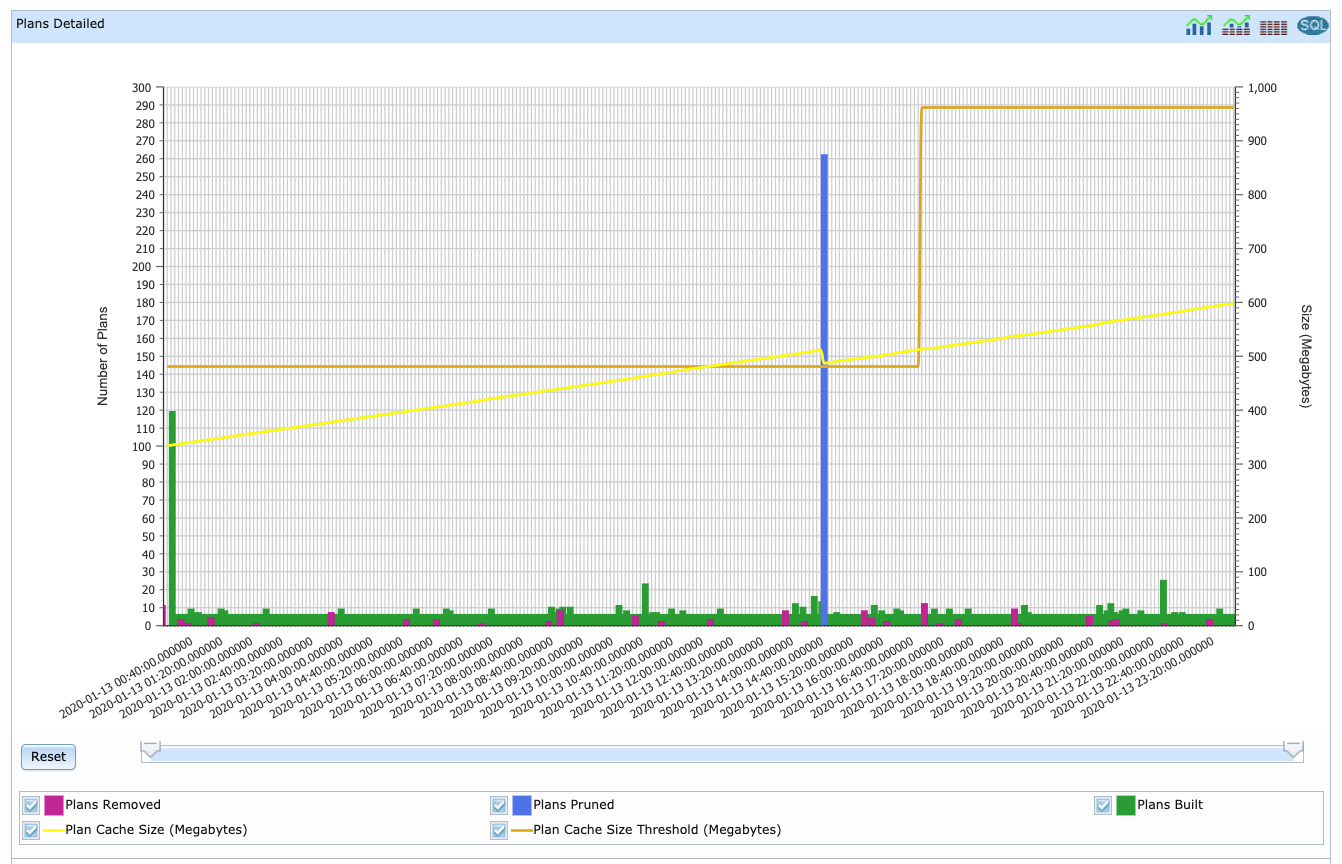The width and height of the screenshot is (1342, 864).
Task: Switch to chart-only view icon
Action: (1198, 26)
